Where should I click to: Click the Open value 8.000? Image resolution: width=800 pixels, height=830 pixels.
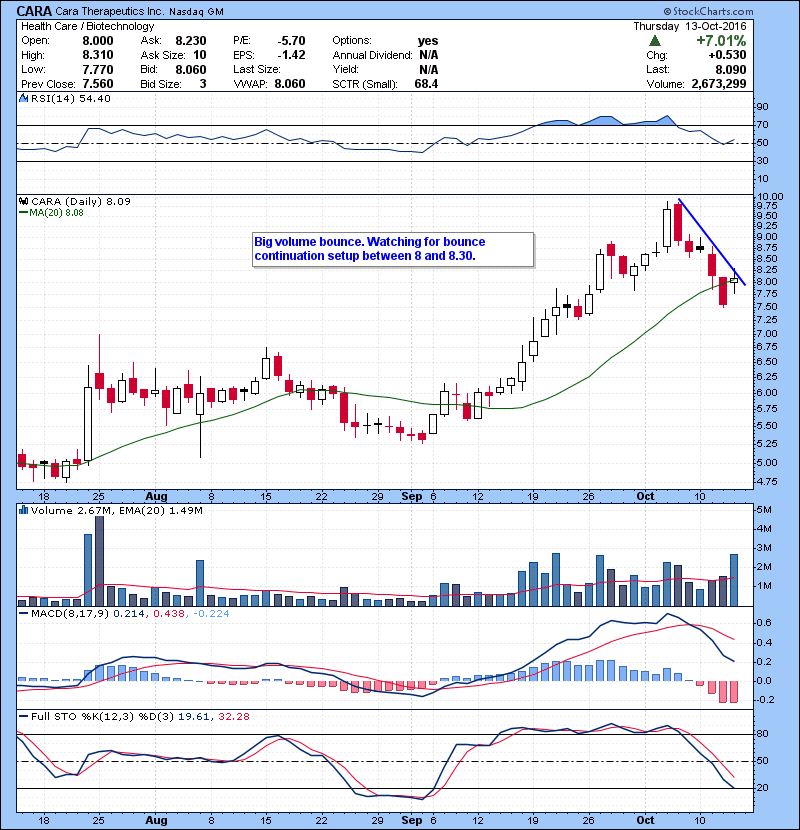pyautogui.click(x=98, y=41)
